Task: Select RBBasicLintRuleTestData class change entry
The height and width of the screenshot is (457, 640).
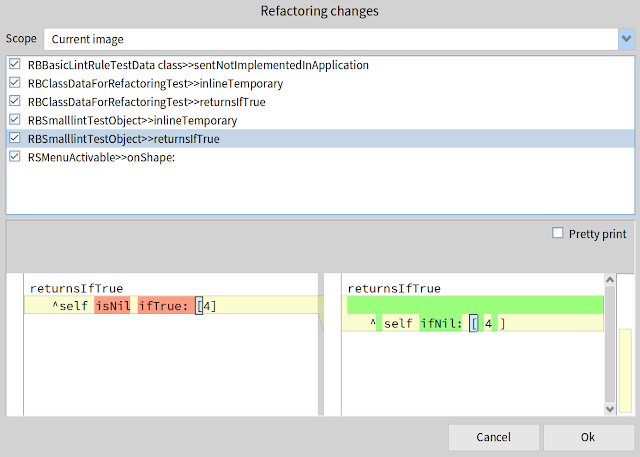Action: click(195, 65)
